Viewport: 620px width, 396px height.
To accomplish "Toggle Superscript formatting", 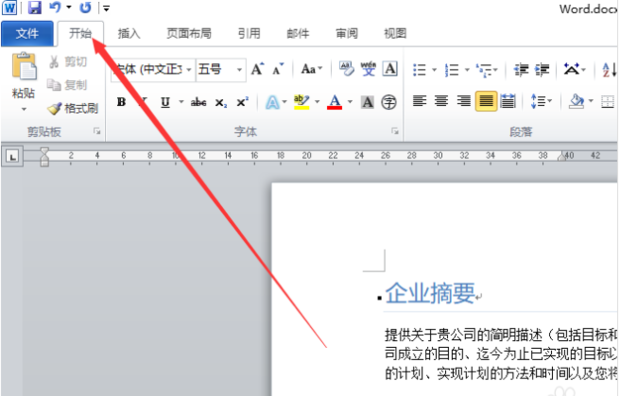I will pos(242,102).
